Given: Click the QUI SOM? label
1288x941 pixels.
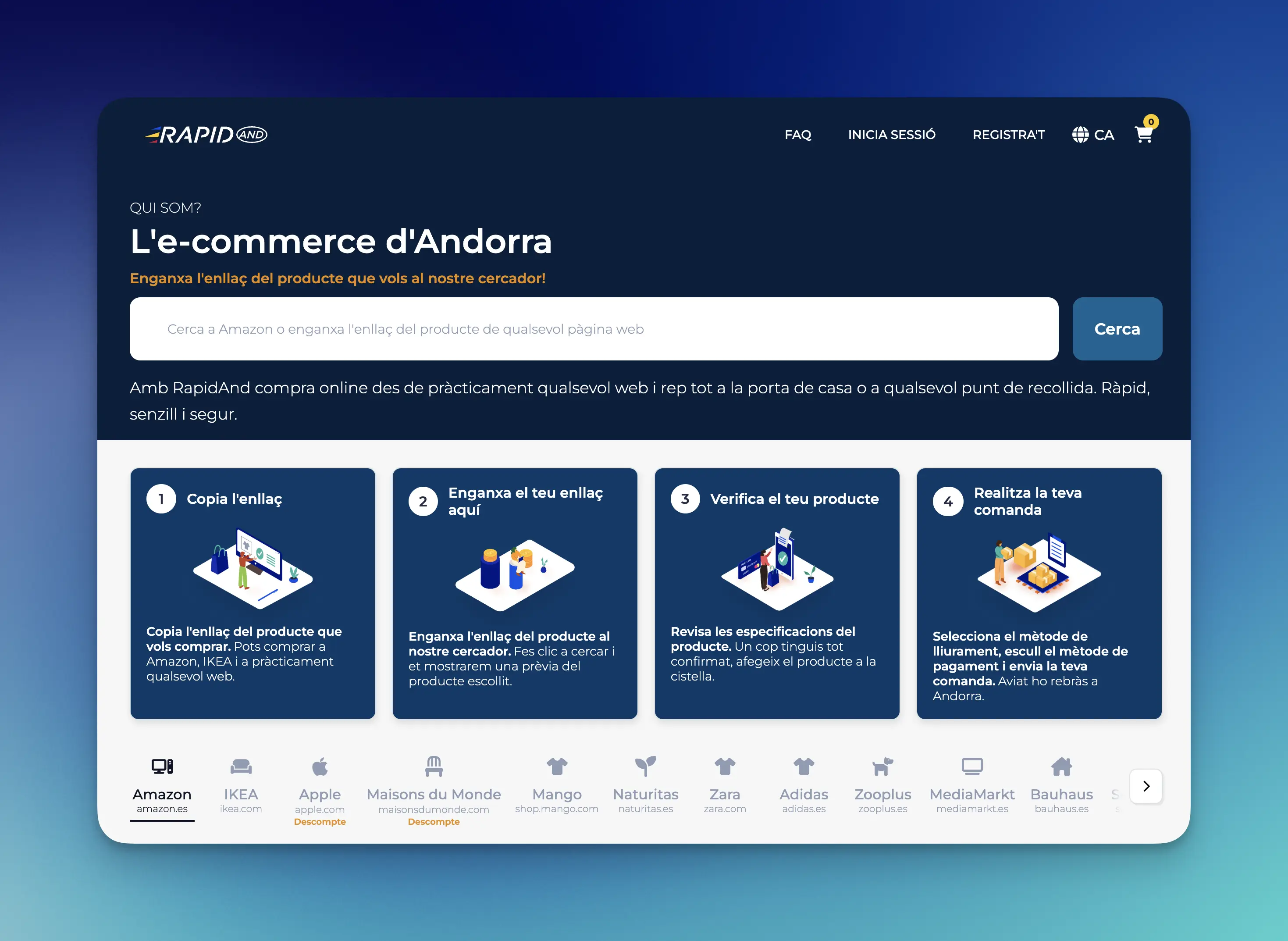Looking at the screenshot, I should pyautogui.click(x=166, y=208).
